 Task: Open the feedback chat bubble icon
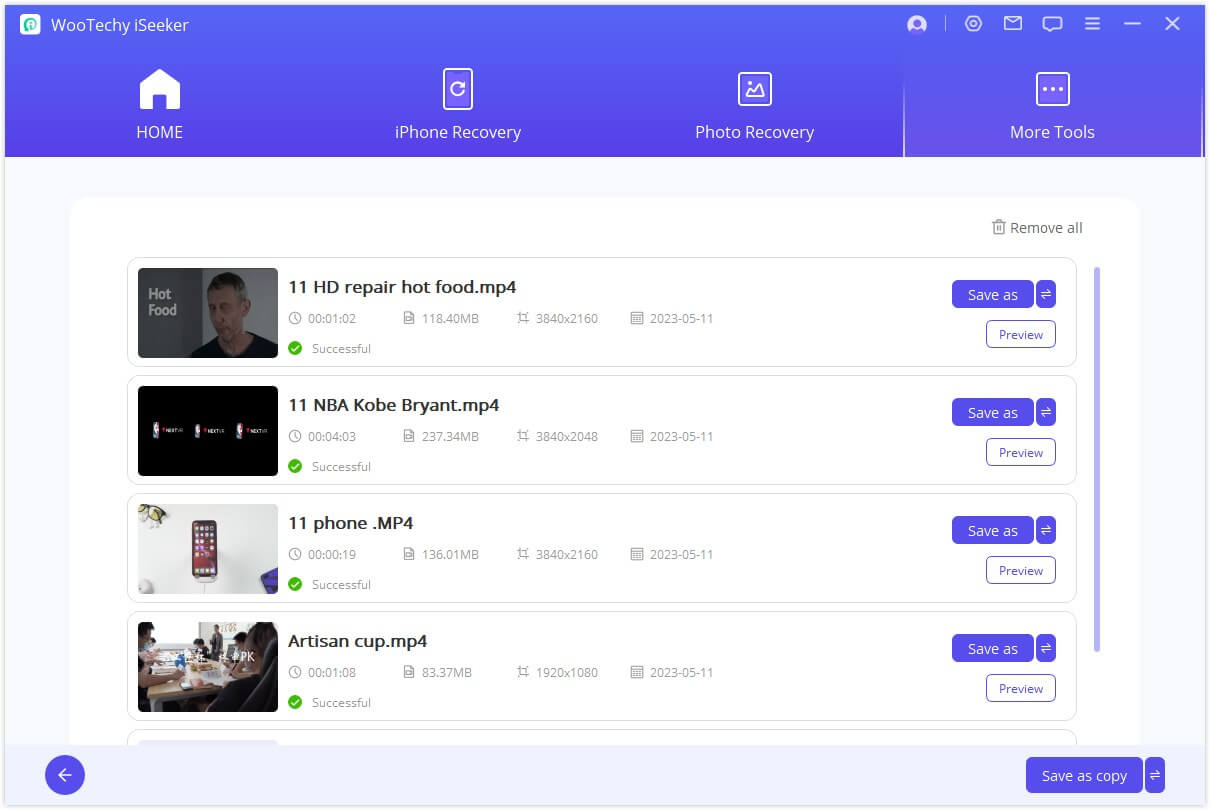[x=1052, y=24]
